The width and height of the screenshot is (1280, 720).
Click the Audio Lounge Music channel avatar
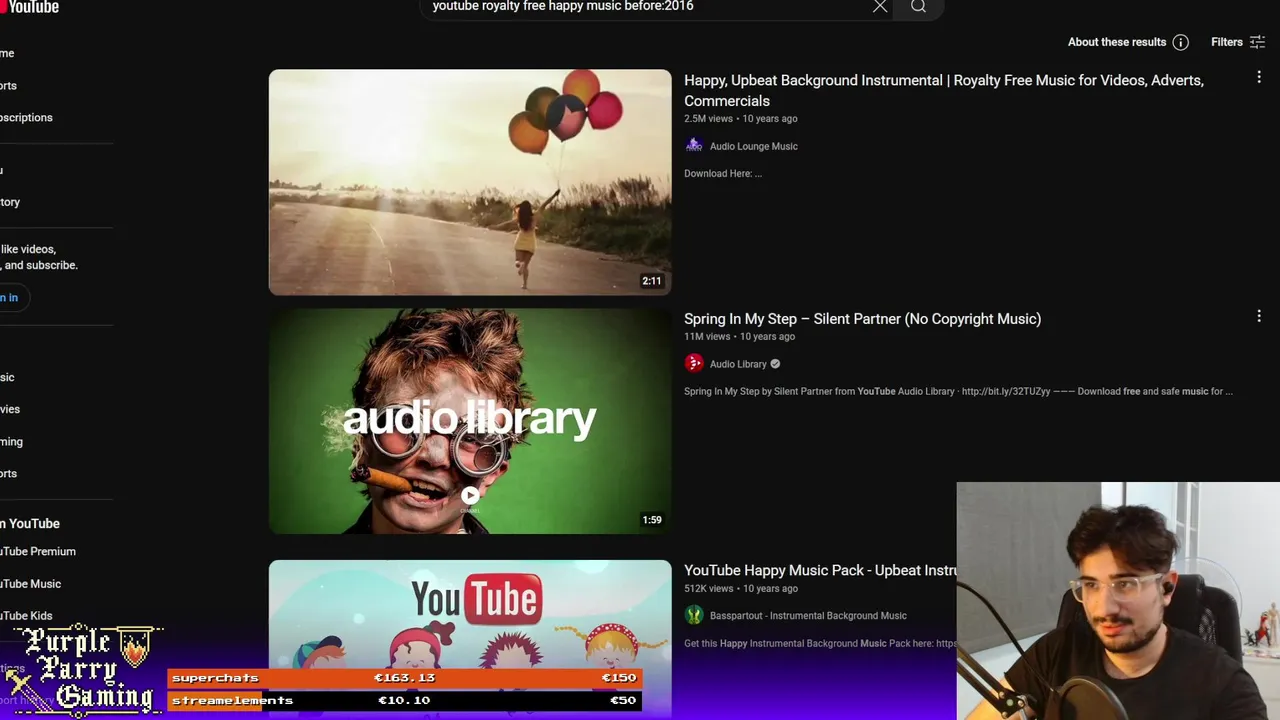click(694, 146)
